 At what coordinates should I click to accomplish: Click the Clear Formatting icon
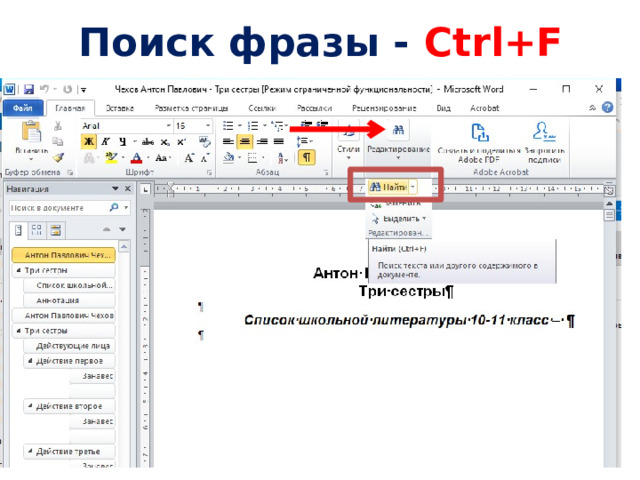(x=204, y=142)
